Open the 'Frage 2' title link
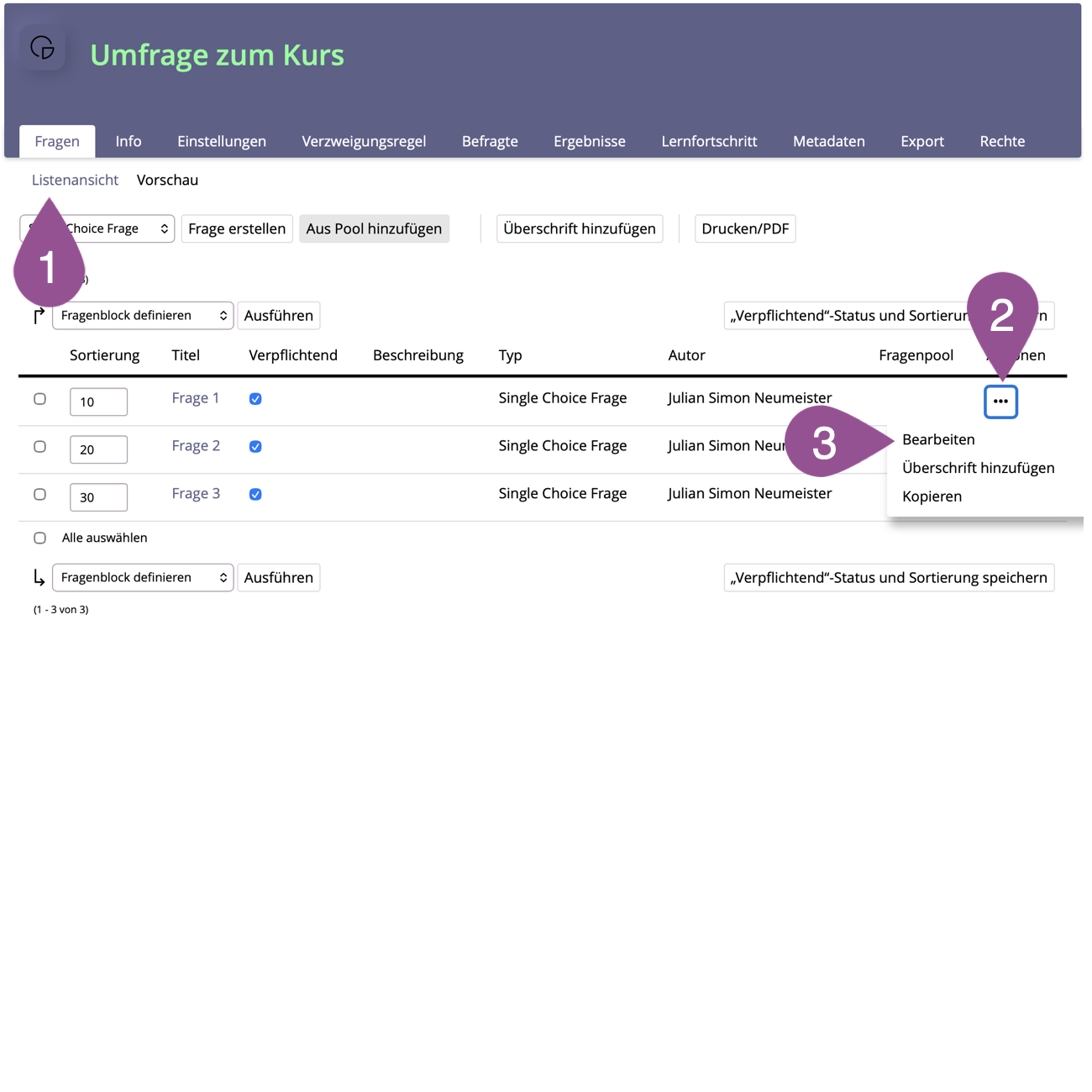Viewport: 1092px width, 1092px height. pos(196,446)
